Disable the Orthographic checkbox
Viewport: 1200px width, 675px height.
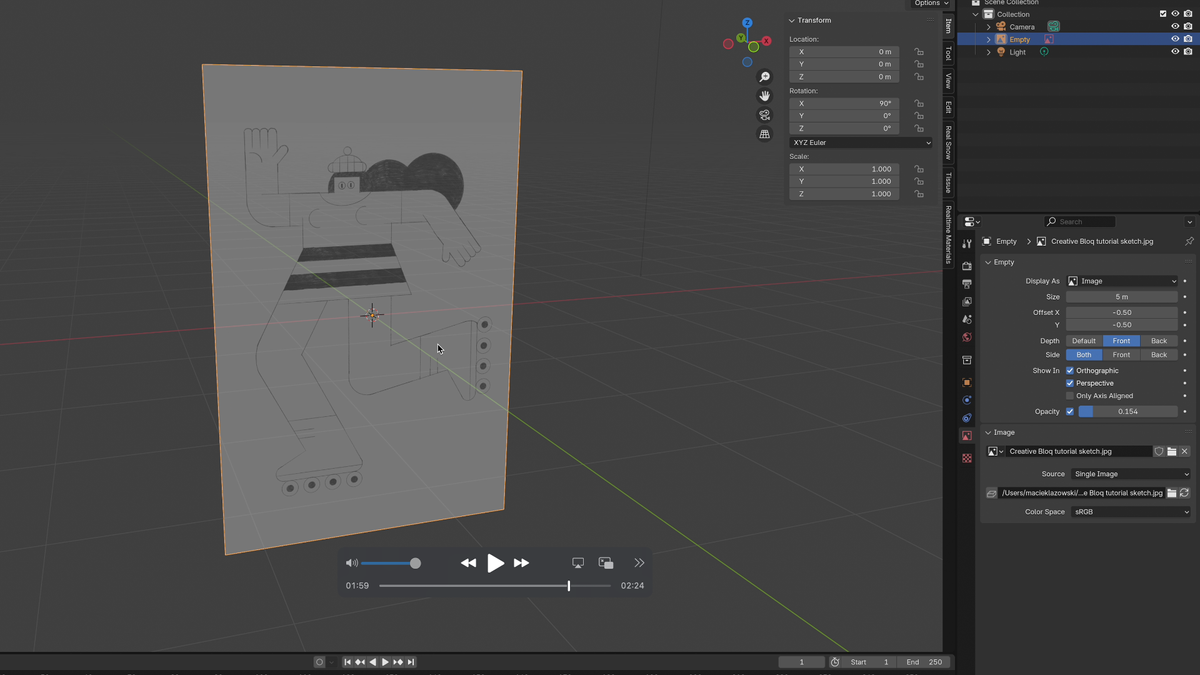pos(1070,370)
